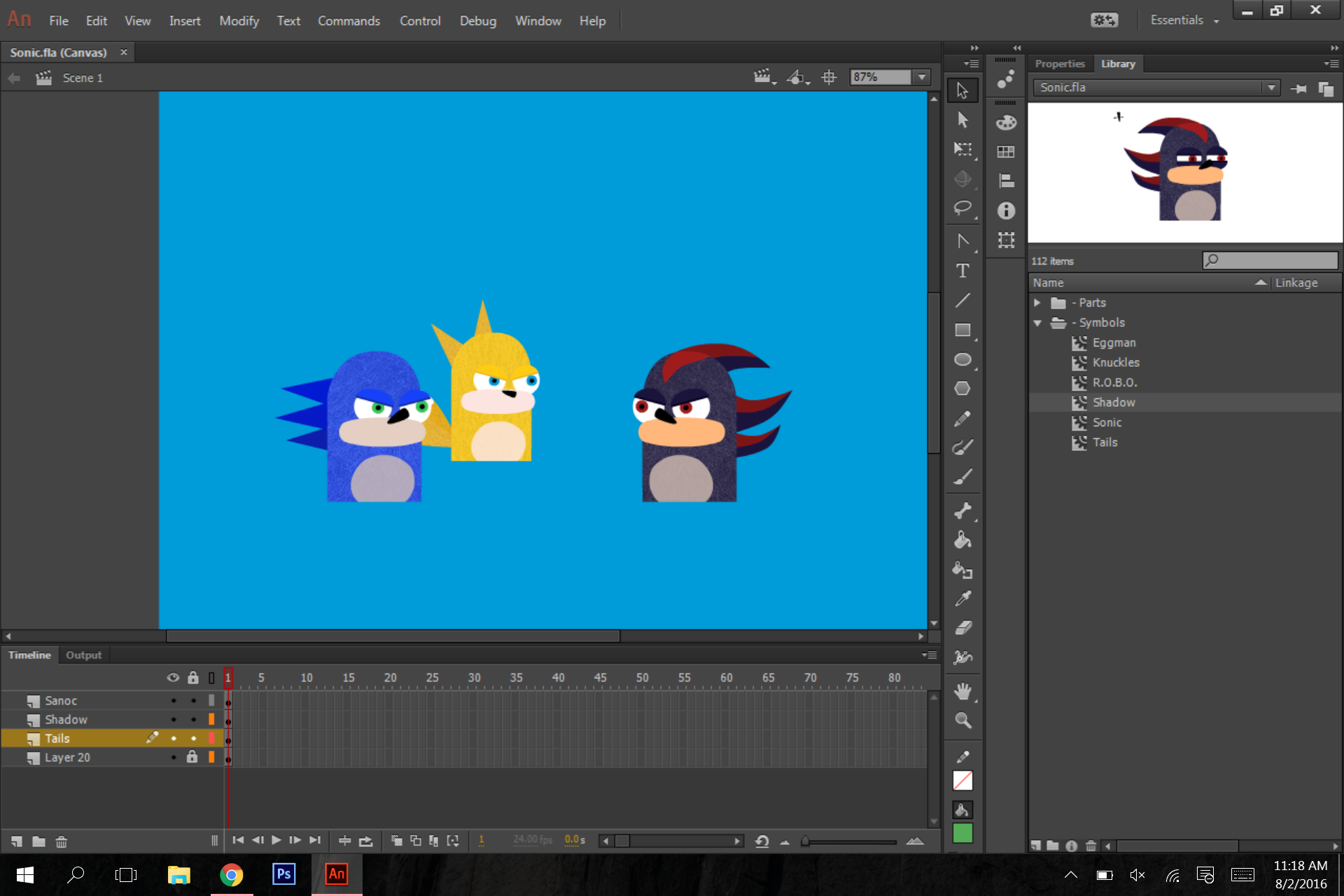Open the Timeline panel options menu
The width and height of the screenshot is (1344, 896).
(x=929, y=655)
